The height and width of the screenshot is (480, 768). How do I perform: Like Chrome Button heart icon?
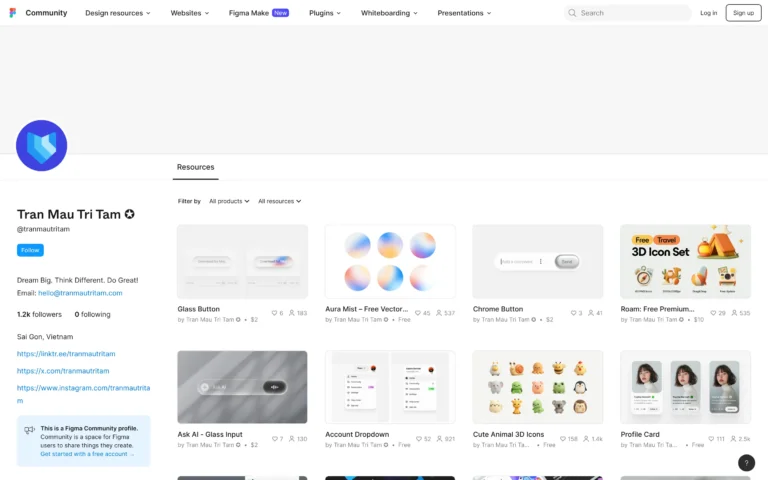pos(574,313)
